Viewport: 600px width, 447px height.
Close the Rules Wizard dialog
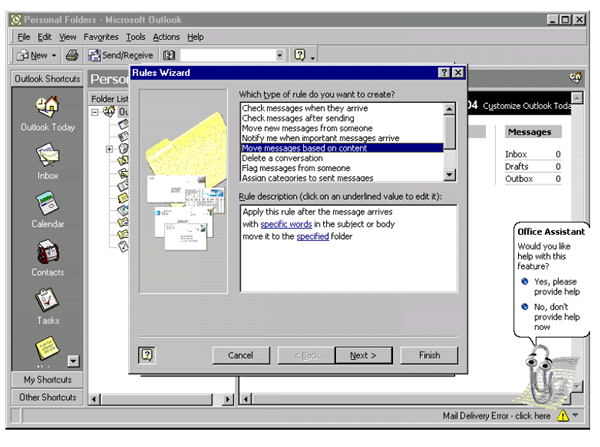[x=458, y=73]
